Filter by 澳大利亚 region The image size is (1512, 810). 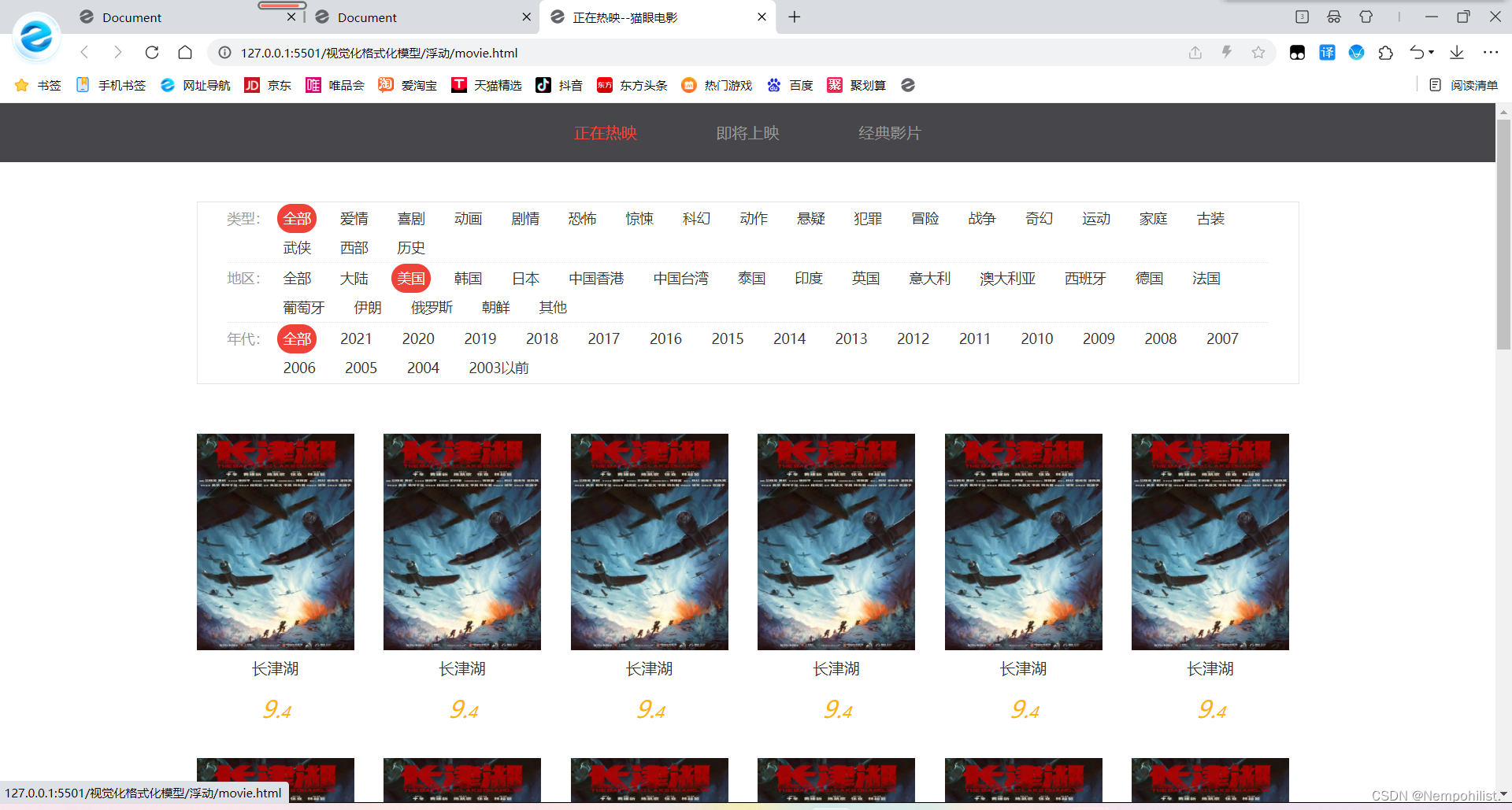tap(1007, 279)
